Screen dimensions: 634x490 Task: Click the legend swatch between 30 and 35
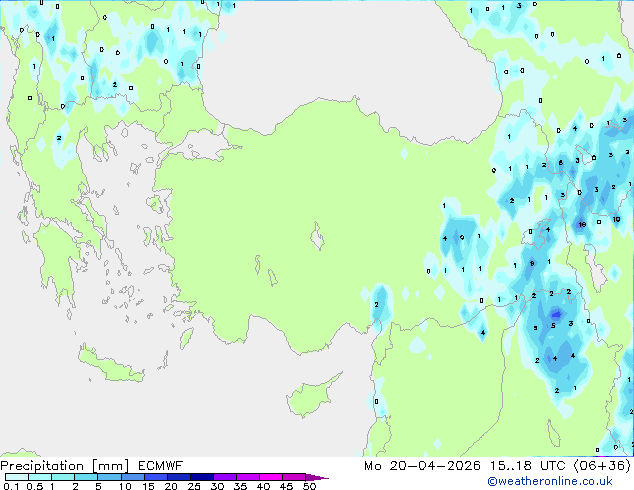point(225,477)
